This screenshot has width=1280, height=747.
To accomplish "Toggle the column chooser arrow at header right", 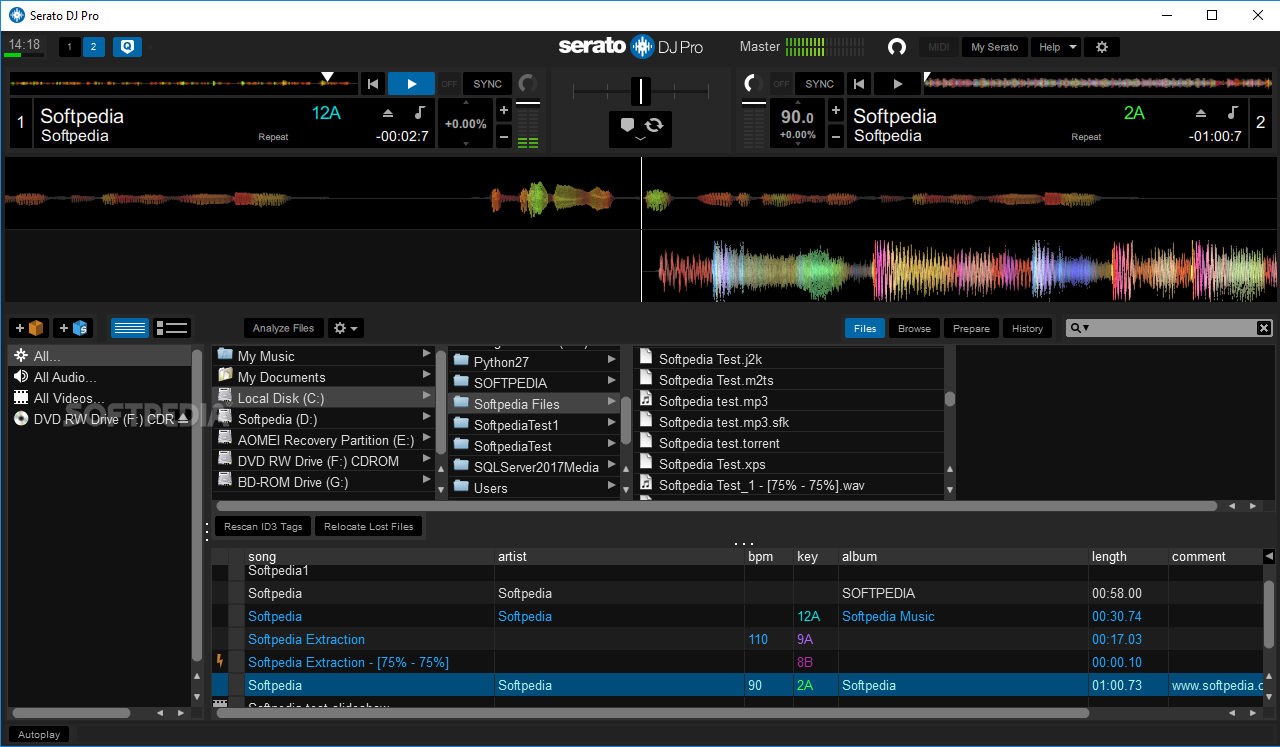I will coord(1269,556).
